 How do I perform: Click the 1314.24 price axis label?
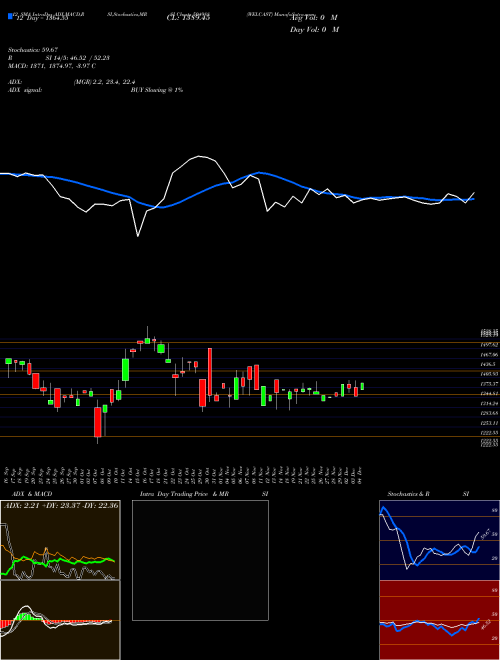pyautogui.click(x=489, y=403)
